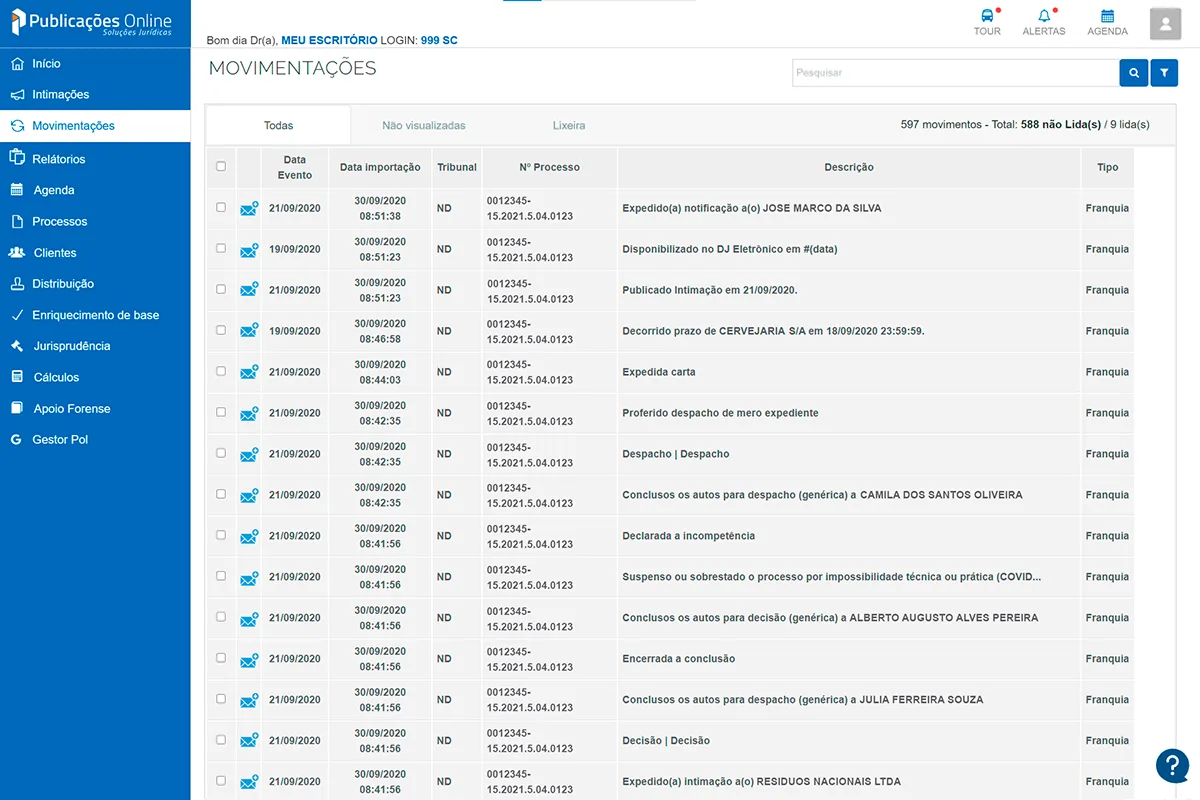This screenshot has height=800, width=1200.
Task: Check the ALERTAS bell notifications
Action: 1043,22
